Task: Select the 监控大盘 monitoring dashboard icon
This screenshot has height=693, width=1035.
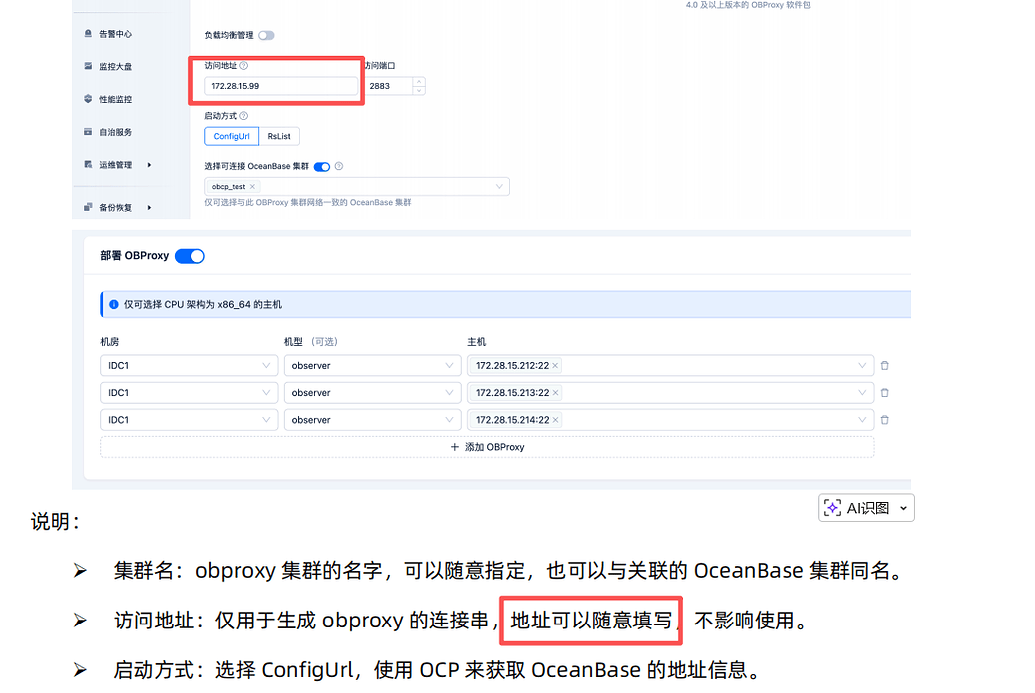Action: (89, 66)
